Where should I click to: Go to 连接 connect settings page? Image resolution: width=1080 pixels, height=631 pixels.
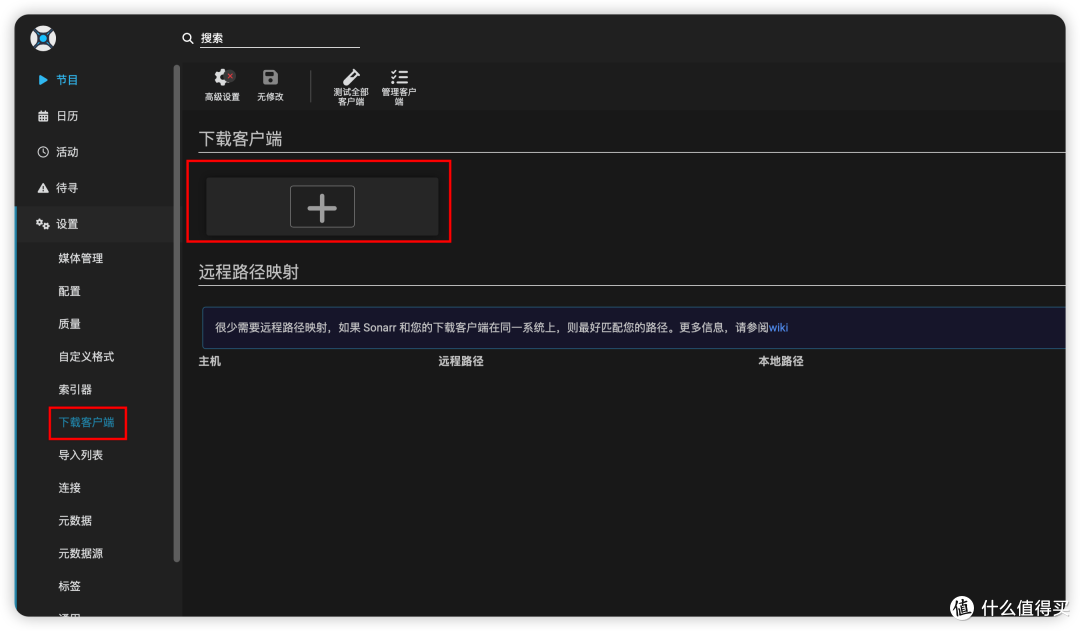coord(70,488)
